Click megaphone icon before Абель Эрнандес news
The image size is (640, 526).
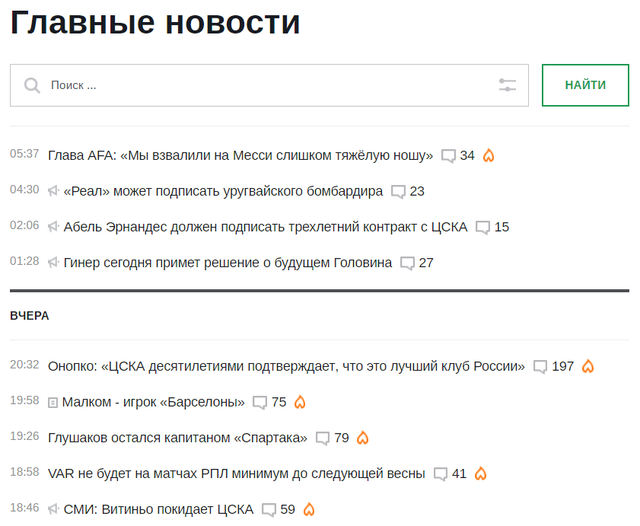[x=53, y=226]
